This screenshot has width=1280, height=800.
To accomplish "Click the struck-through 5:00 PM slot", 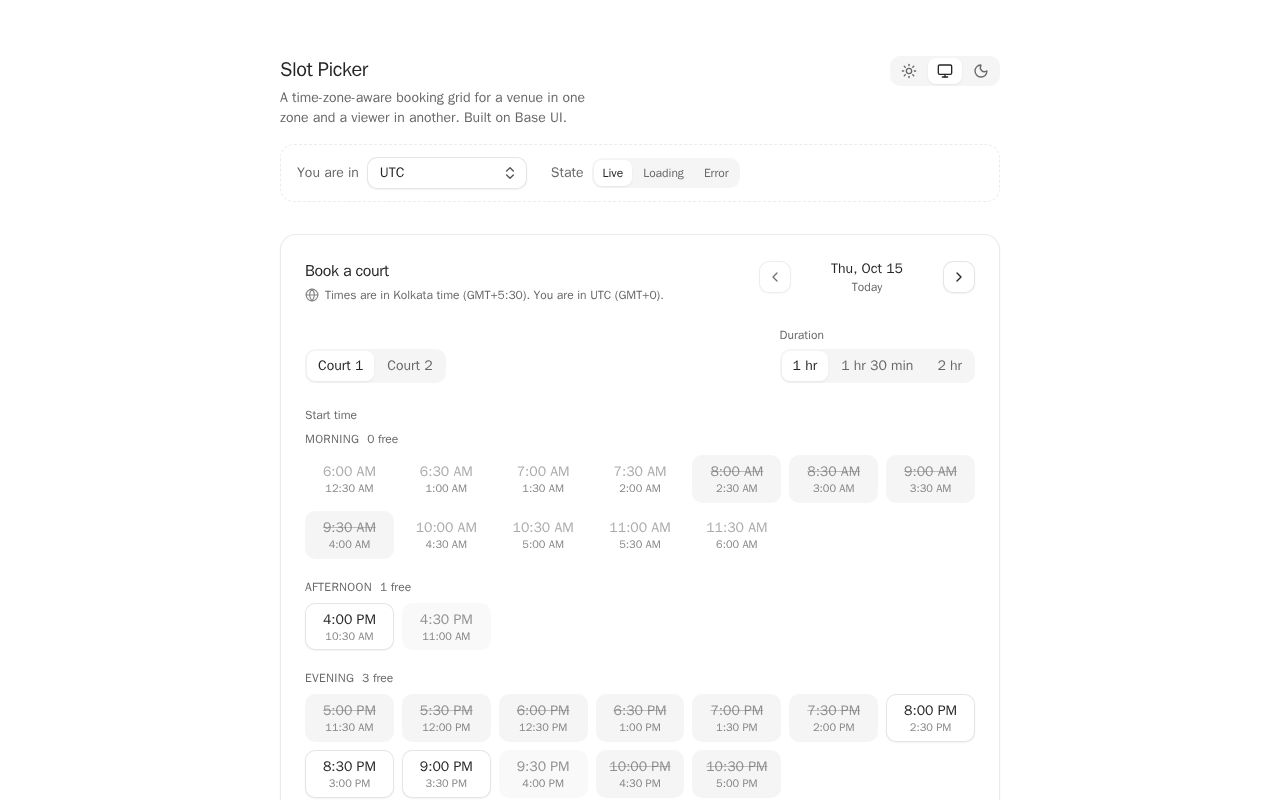I will click(x=349, y=718).
